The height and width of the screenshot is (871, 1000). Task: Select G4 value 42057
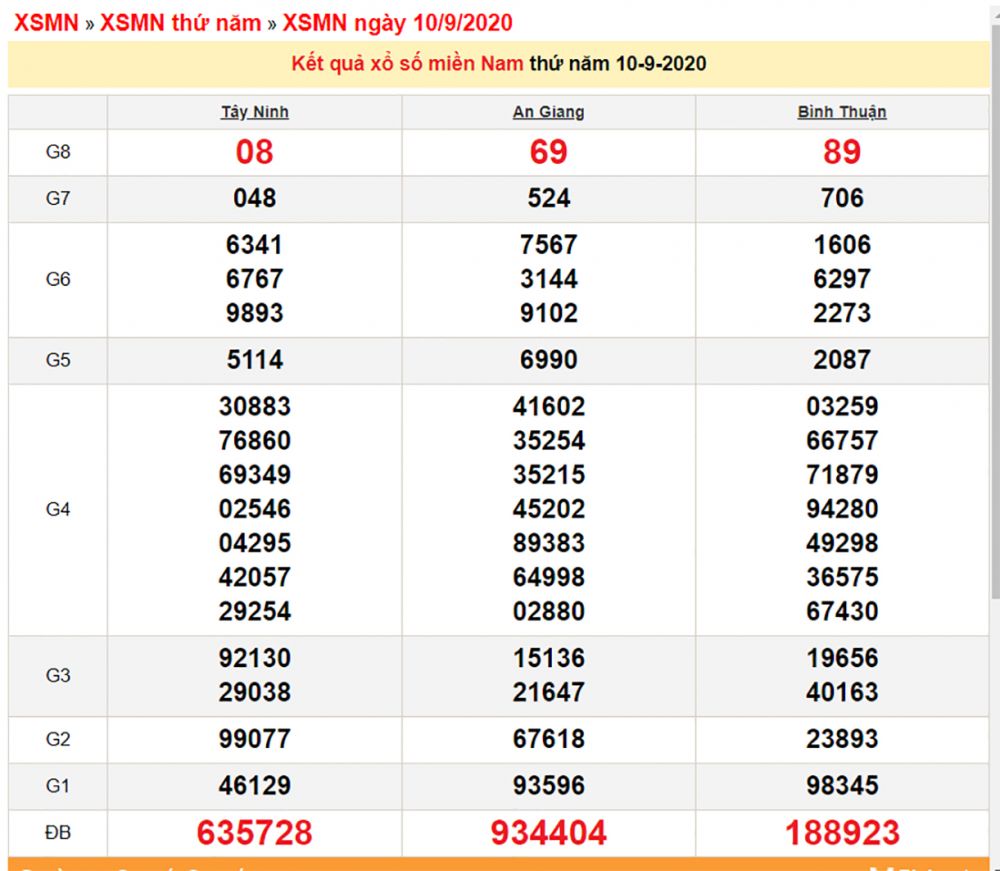[x=254, y=578]
